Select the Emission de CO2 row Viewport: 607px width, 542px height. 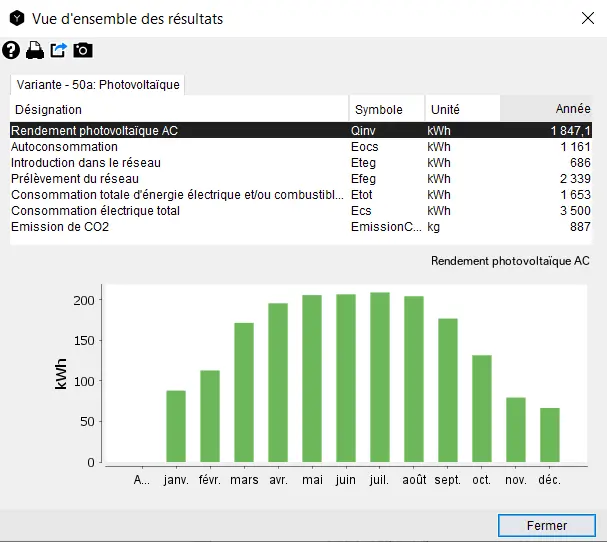click(x=180, y=227)
